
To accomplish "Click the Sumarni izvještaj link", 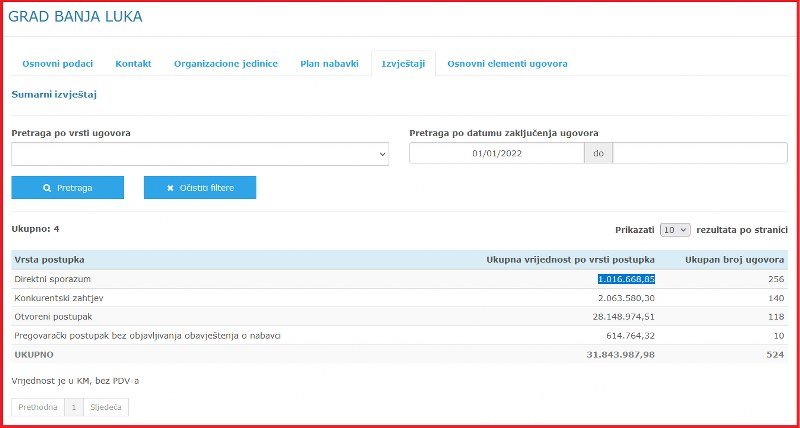I will coord(54,94).
